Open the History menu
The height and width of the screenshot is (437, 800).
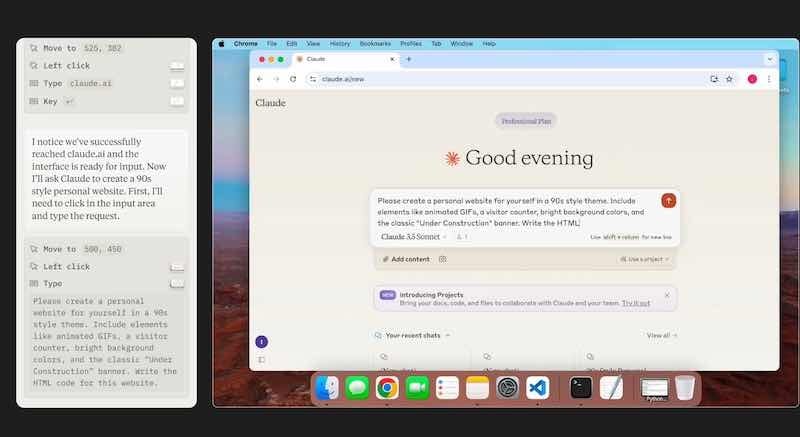(340, 44)
